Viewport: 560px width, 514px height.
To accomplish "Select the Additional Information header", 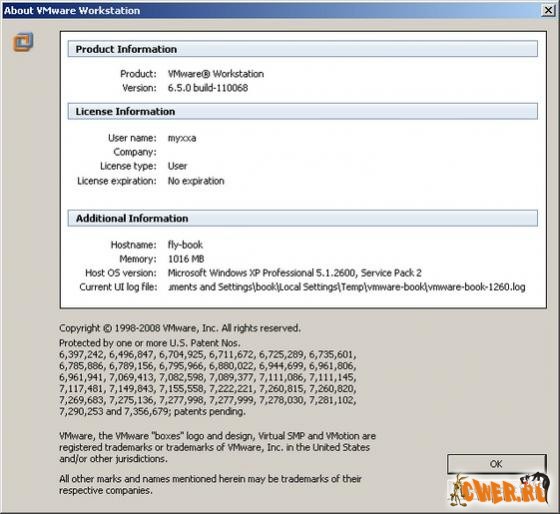I will click(x=302, y=218).
